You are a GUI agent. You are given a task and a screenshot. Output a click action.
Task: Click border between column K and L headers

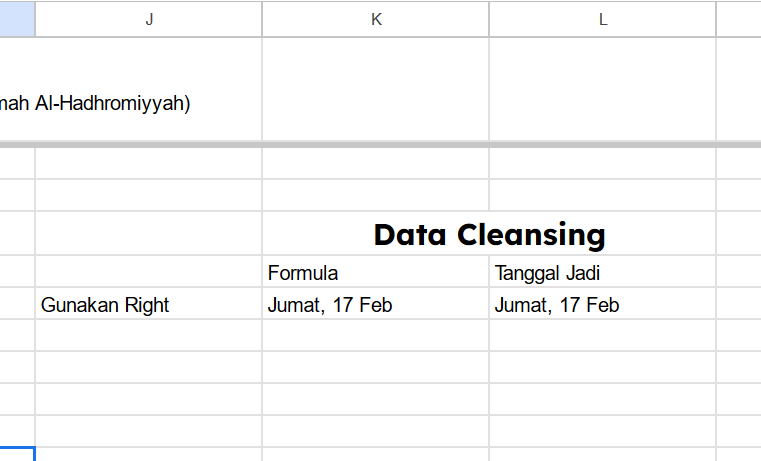click(489, 19)
